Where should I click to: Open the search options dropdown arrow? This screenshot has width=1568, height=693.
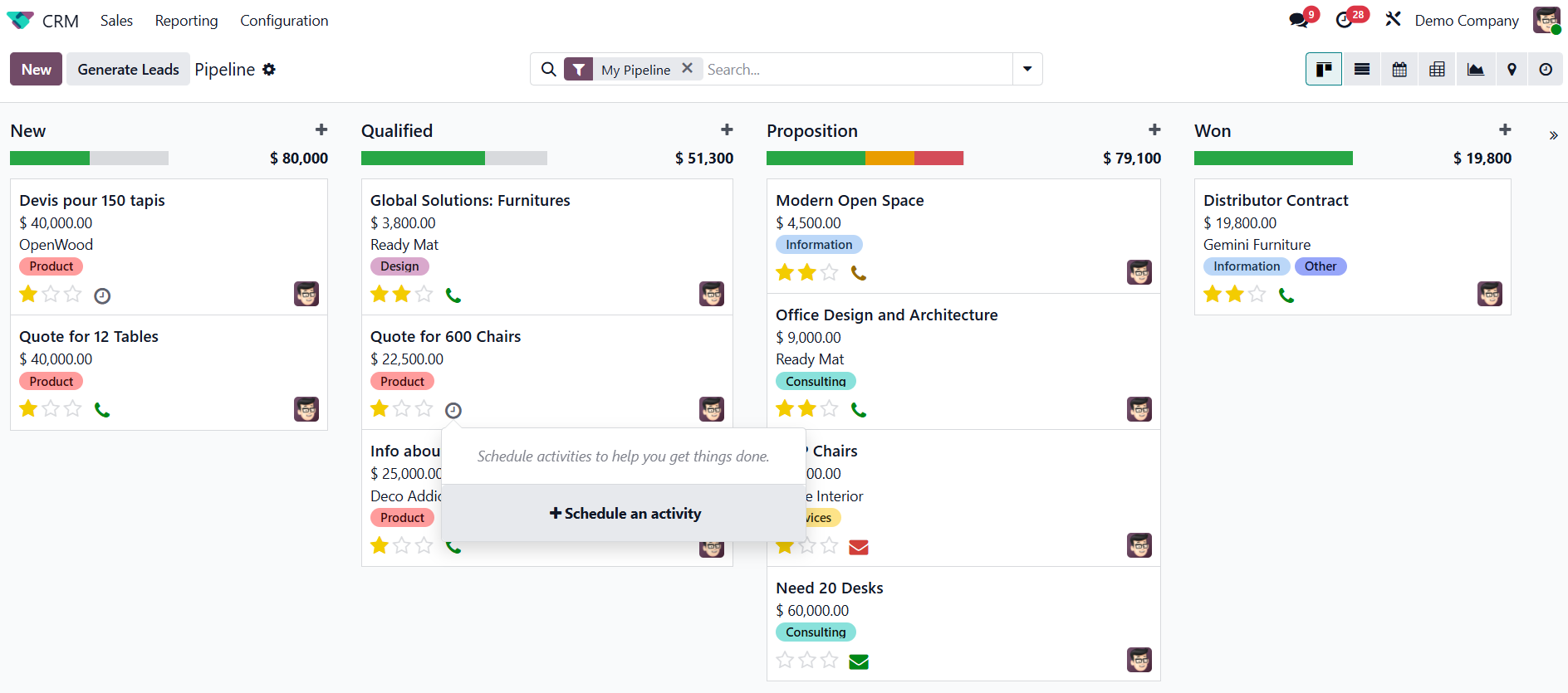pyautogui.click(x=1027, y=69)
